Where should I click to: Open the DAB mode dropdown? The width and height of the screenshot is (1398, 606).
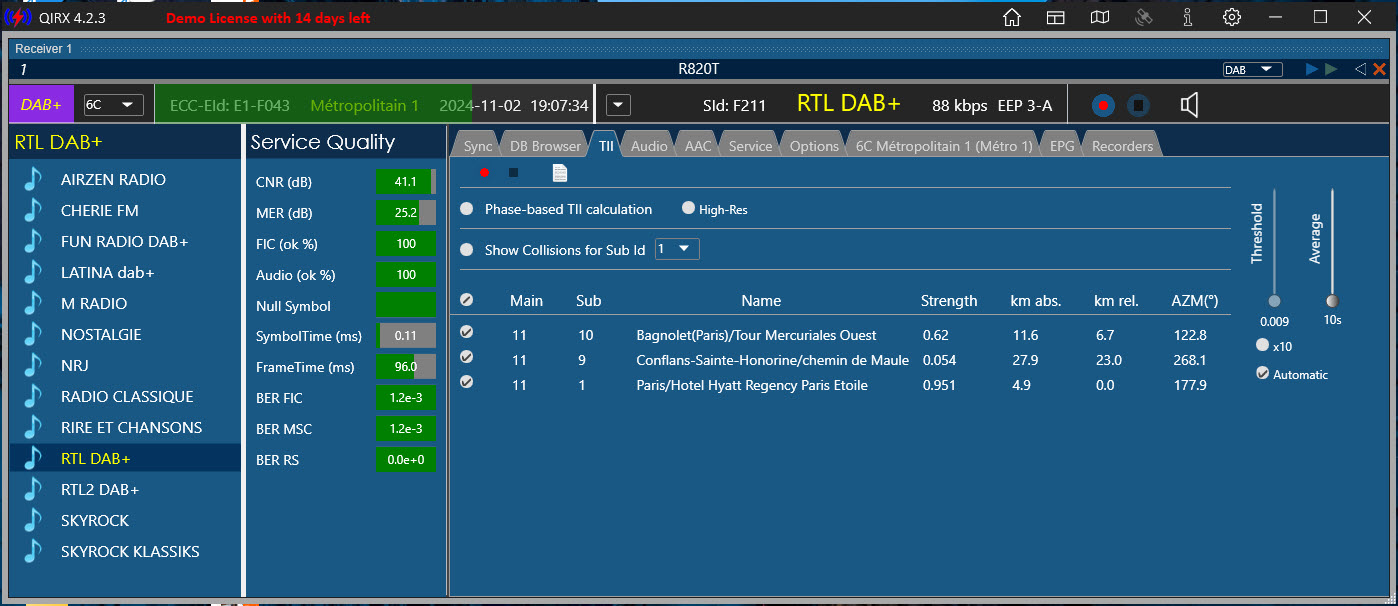tap(1253, 69)
